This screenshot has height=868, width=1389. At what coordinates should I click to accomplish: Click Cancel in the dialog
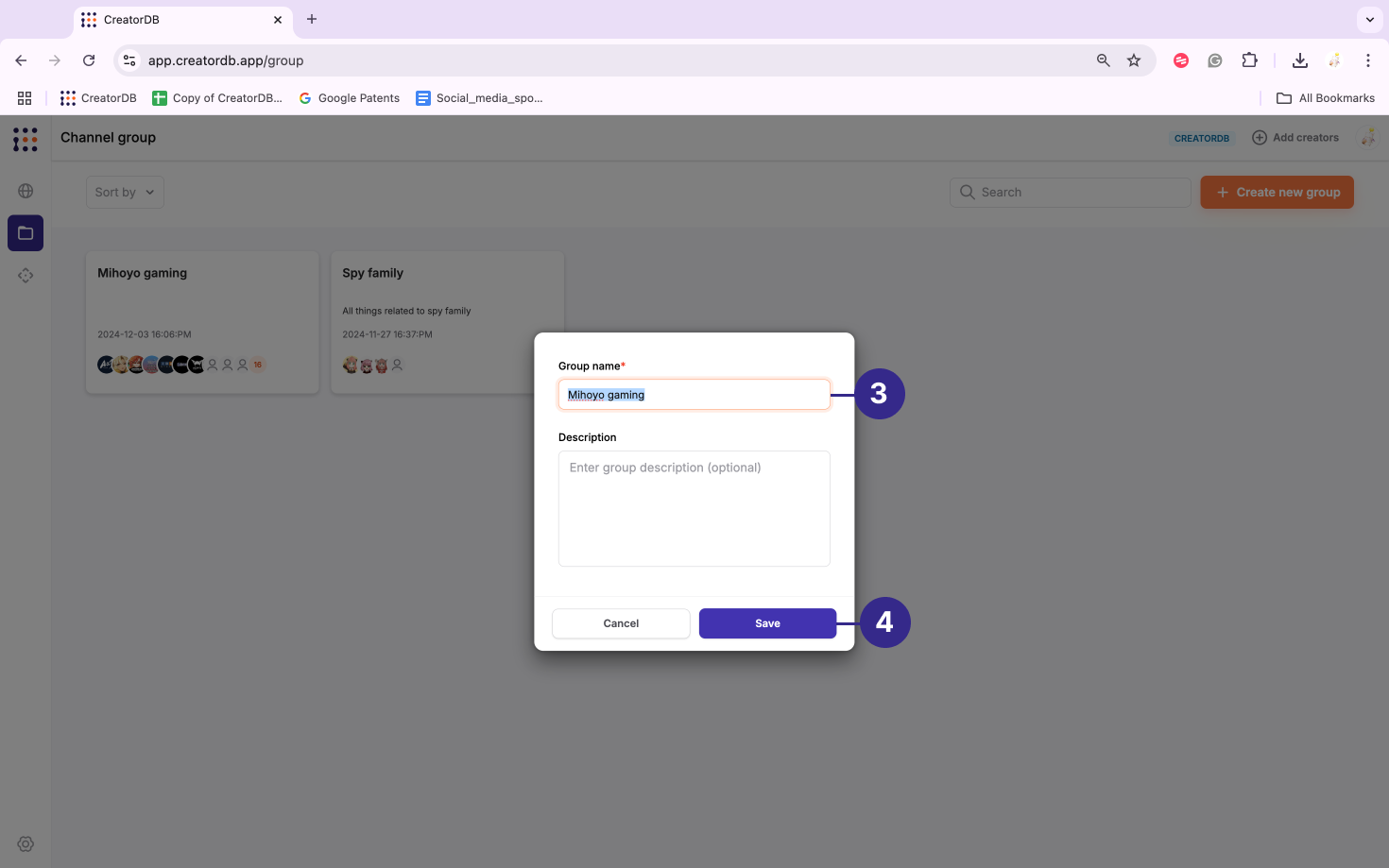pyautogui.click(x=621, y=623)
